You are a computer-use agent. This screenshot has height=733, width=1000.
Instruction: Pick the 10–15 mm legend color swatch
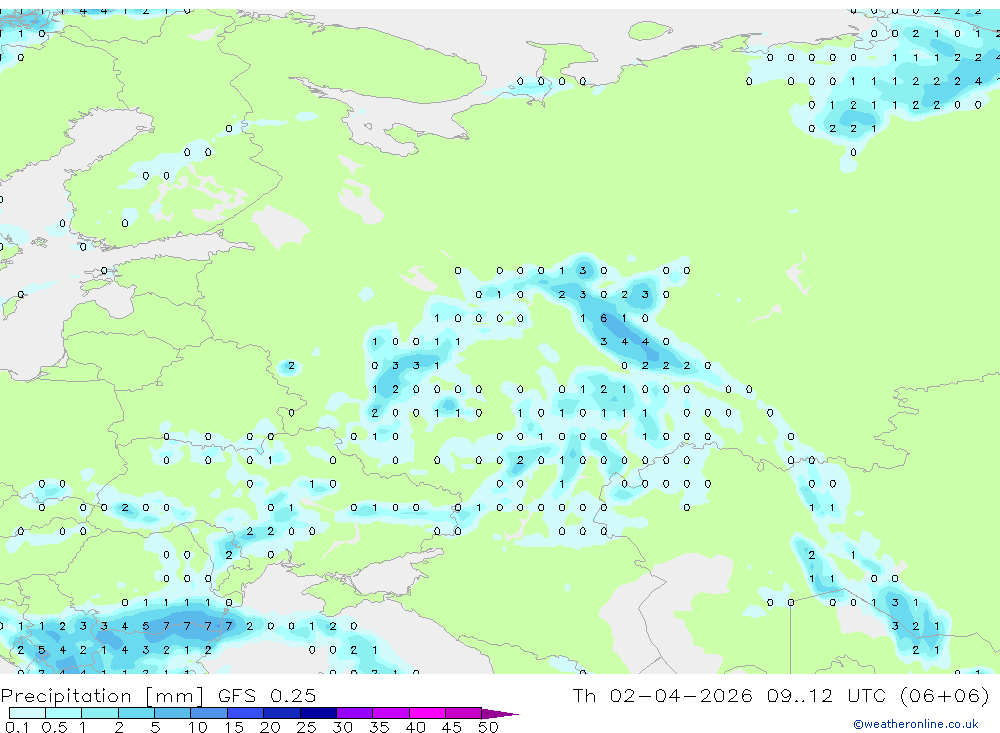[209, 713]
